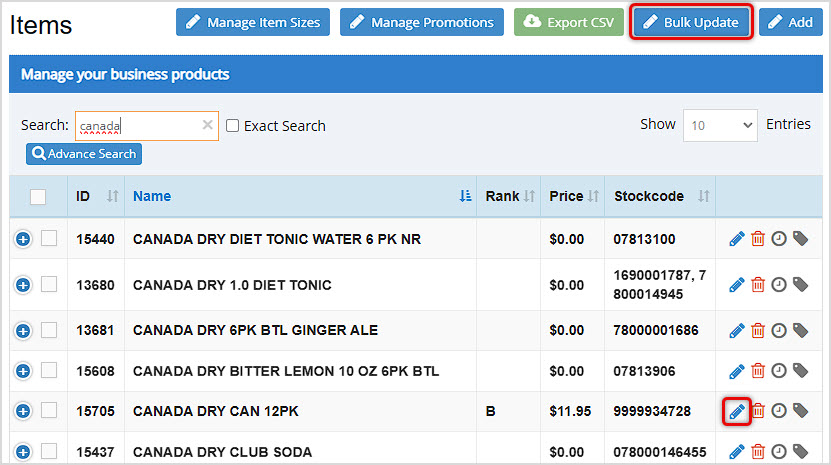This screenshot has width=831, height=465.
Task: Delete CANADA DRY CLUB SODA trash icon
Action: point(758,452)
